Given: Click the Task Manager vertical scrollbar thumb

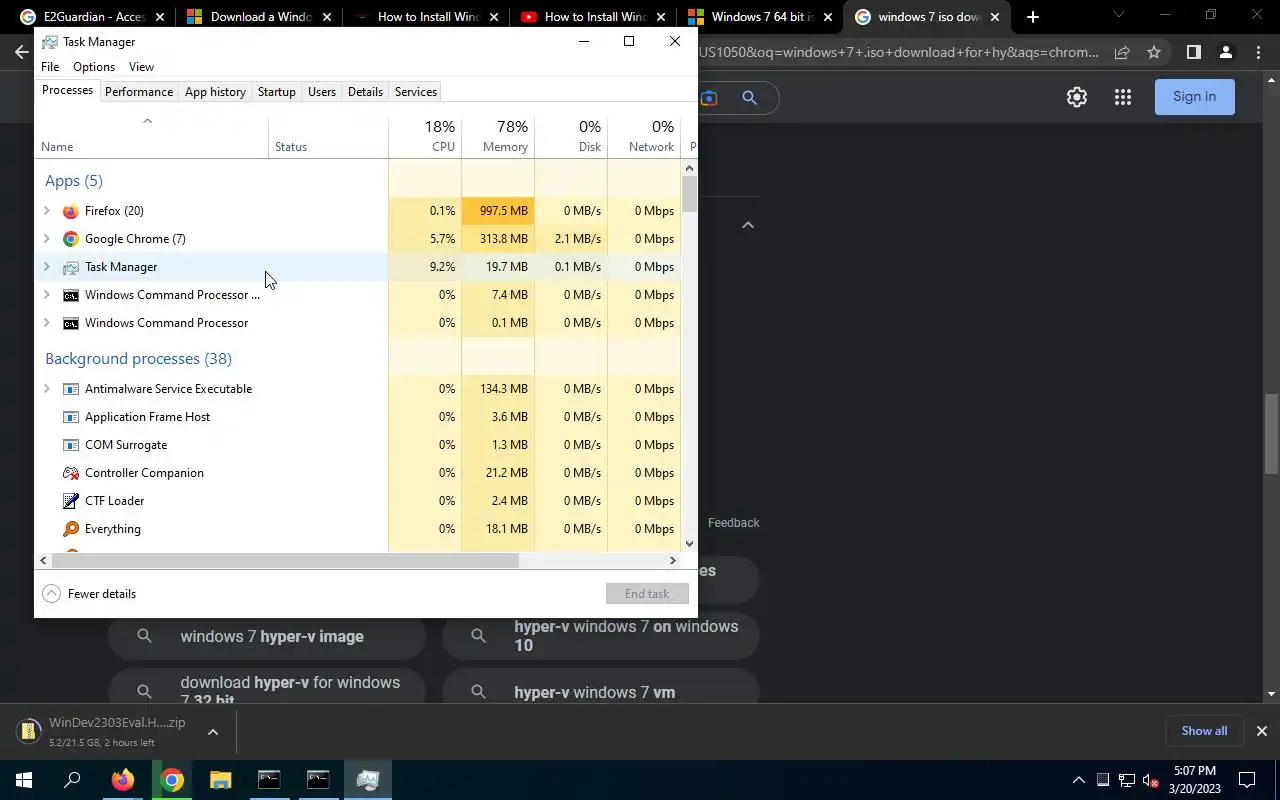Looking at the screenshot, I should click(x=689, y=194).
